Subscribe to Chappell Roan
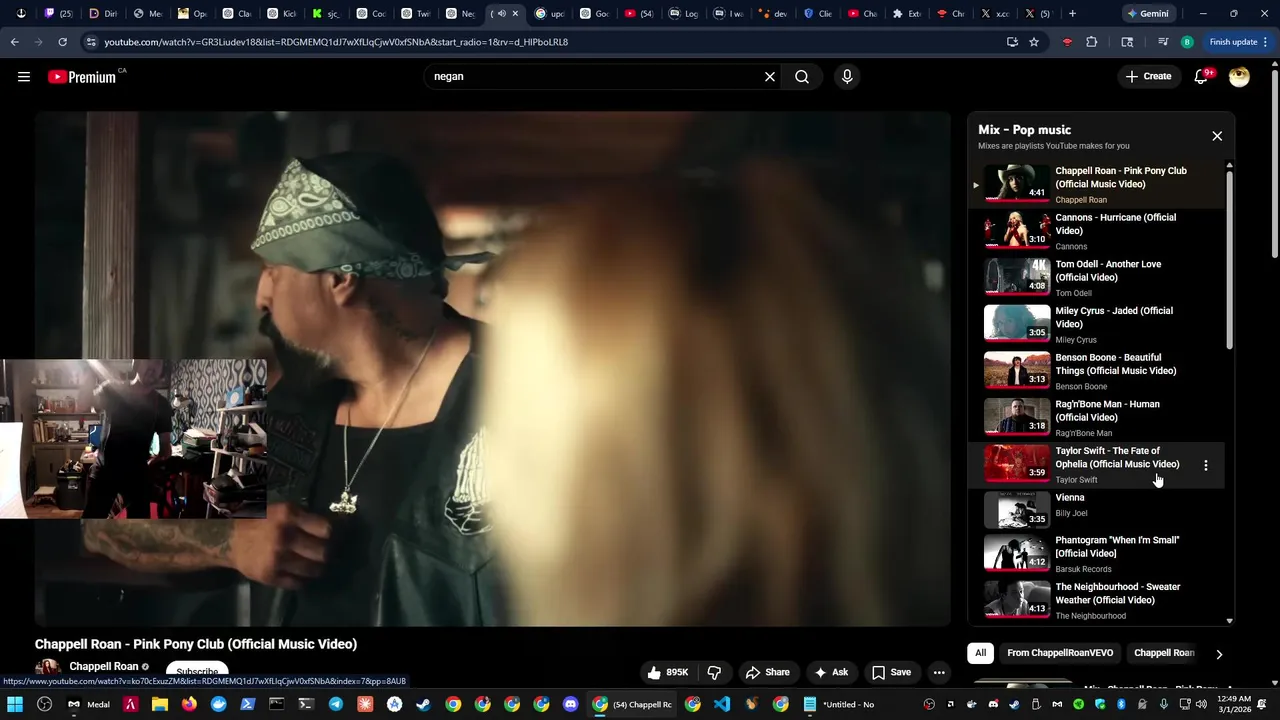 (197, 671)
